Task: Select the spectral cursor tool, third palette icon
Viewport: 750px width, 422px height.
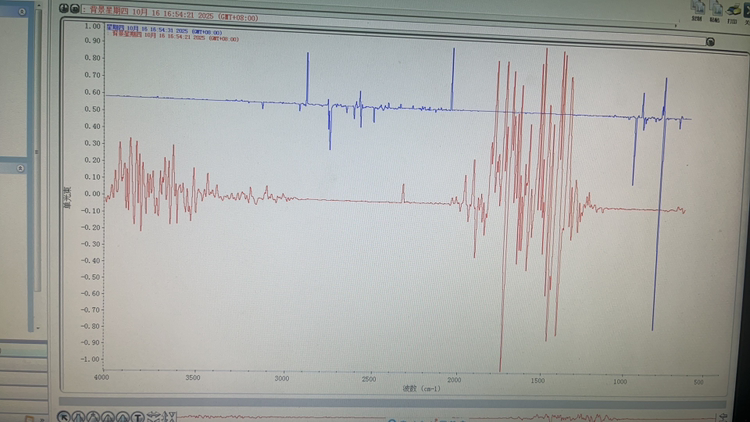Action: 93,417
